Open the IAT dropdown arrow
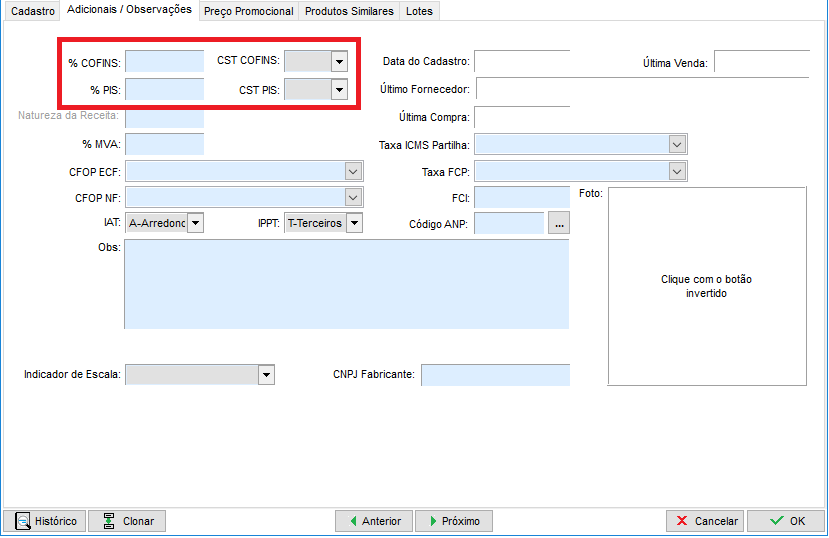This screenshot has height=538, width=829. click(195, 223)
